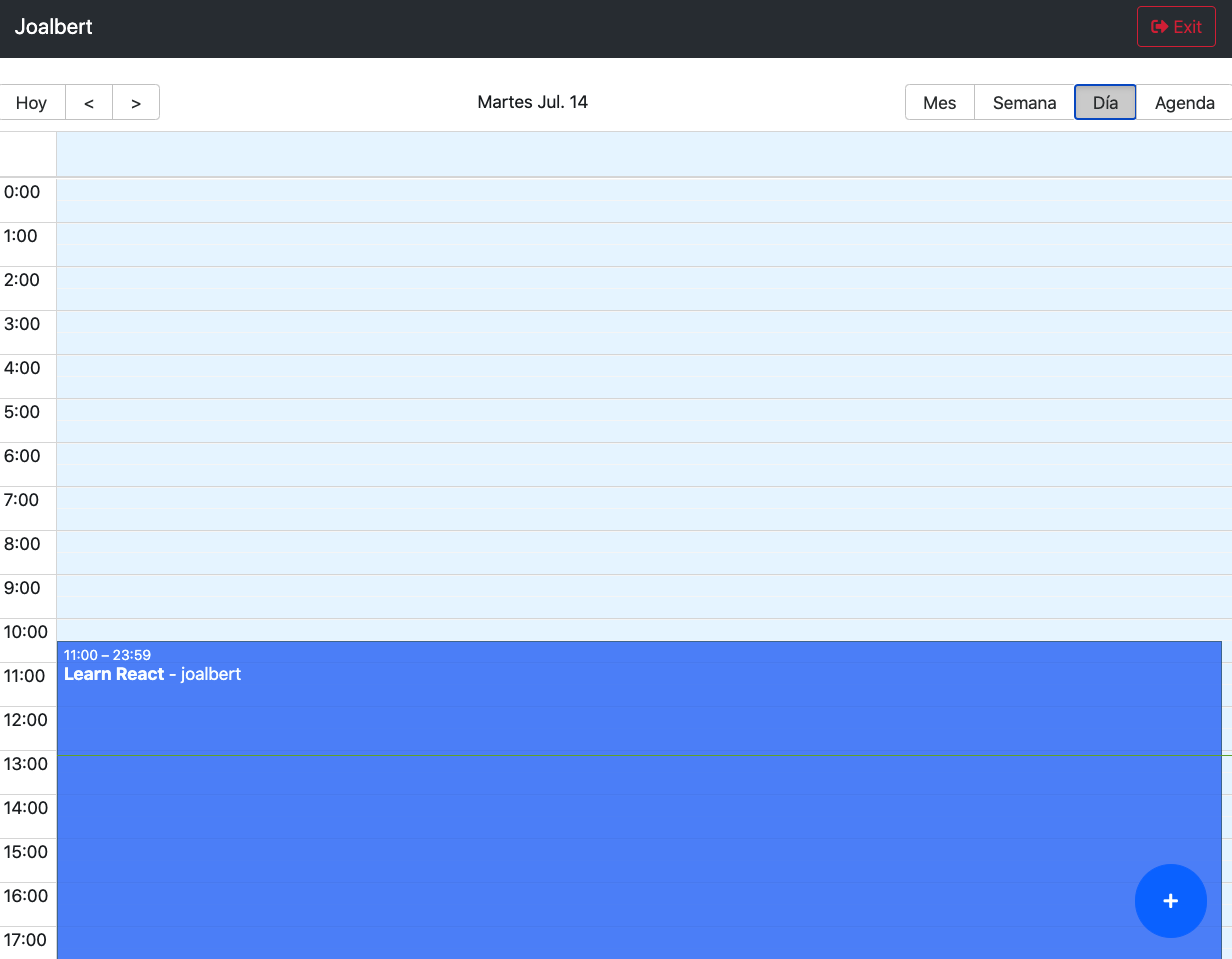Switch to Semana view
1232x959 pixels.
coord(1025,102)
